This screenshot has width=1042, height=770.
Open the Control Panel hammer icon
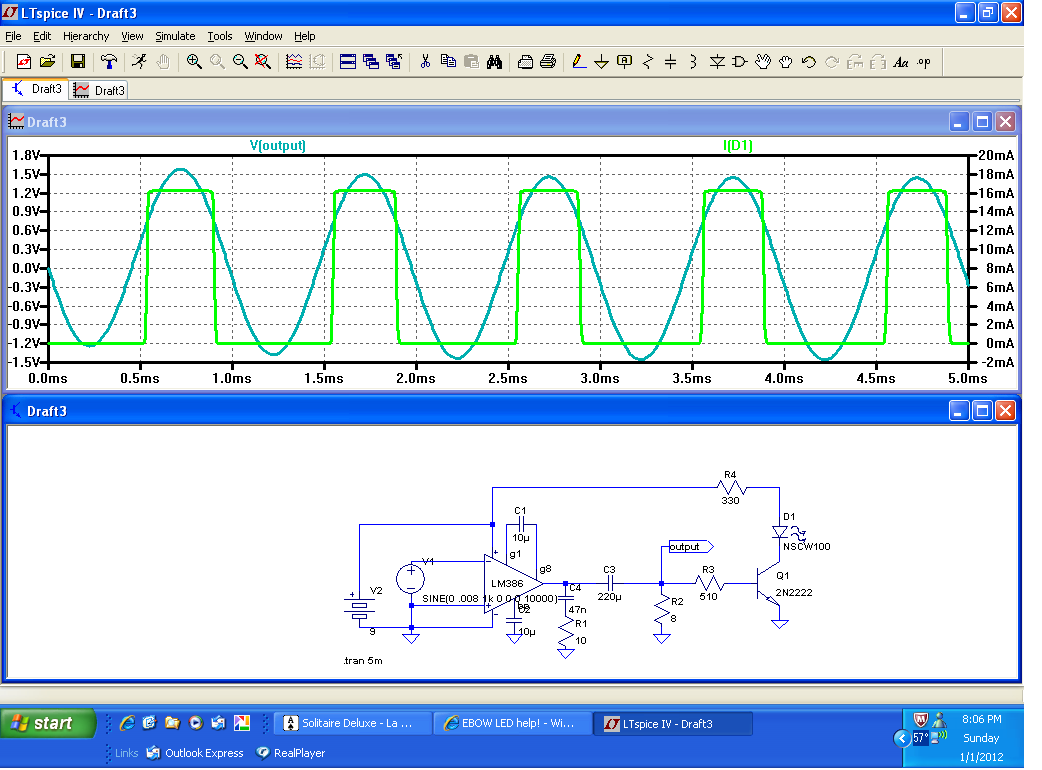pyautogui.click(x=109, y=62)
